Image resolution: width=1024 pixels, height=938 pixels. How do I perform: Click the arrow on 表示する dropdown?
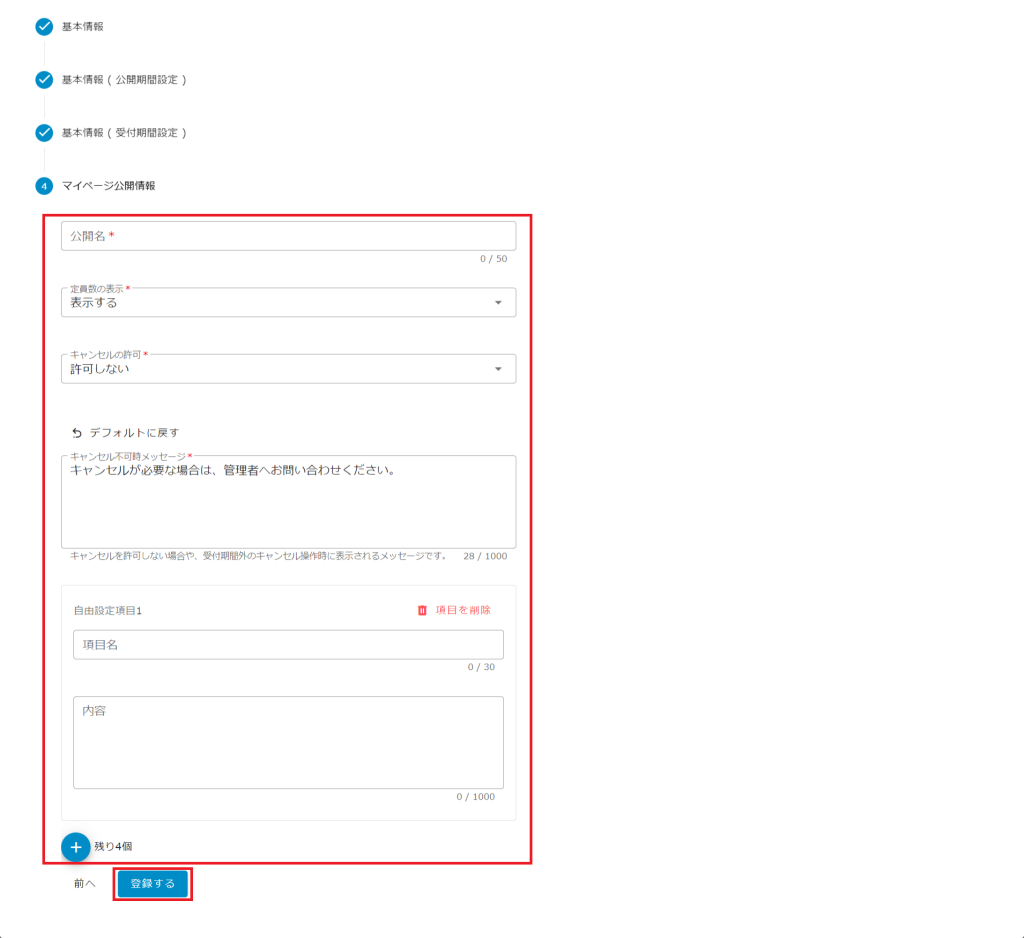(498, 303)
